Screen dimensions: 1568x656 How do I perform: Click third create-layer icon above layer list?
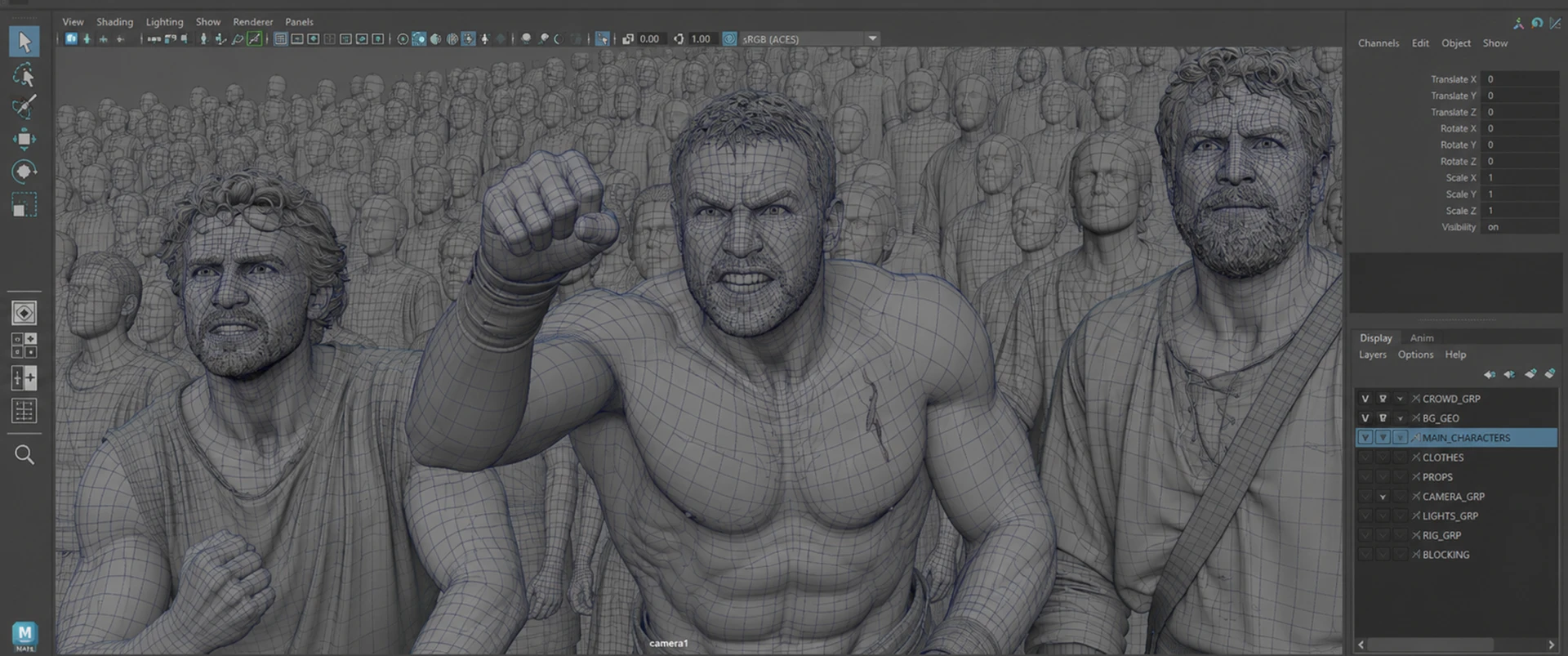pyautogui.click(x=1530, y=373)
